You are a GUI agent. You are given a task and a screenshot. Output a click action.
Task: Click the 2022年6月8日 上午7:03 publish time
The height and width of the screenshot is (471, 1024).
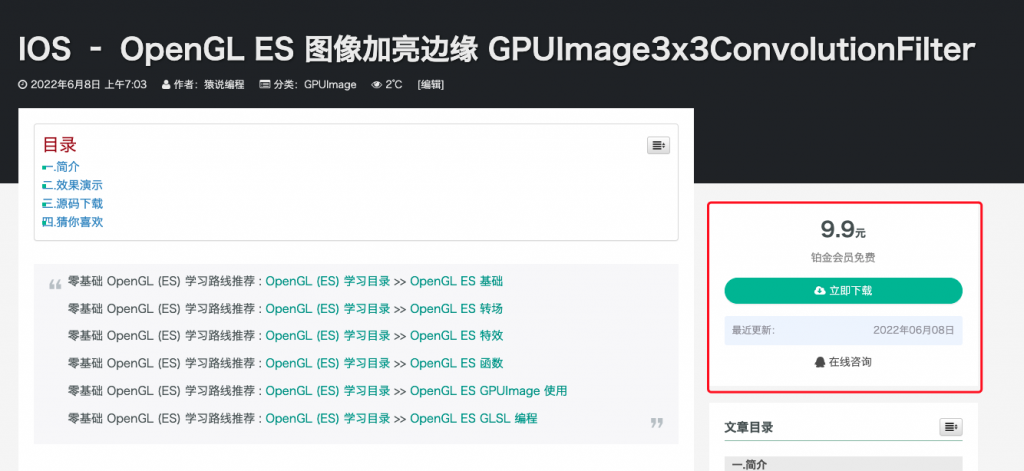tap(89, 84)
